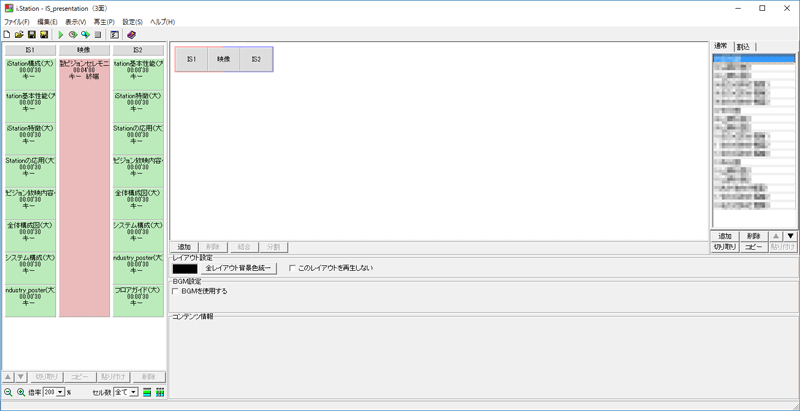Viewport: 800px width, 411px height.
Task: Open the ファイル(F) menu
Action: pos(16,21)
